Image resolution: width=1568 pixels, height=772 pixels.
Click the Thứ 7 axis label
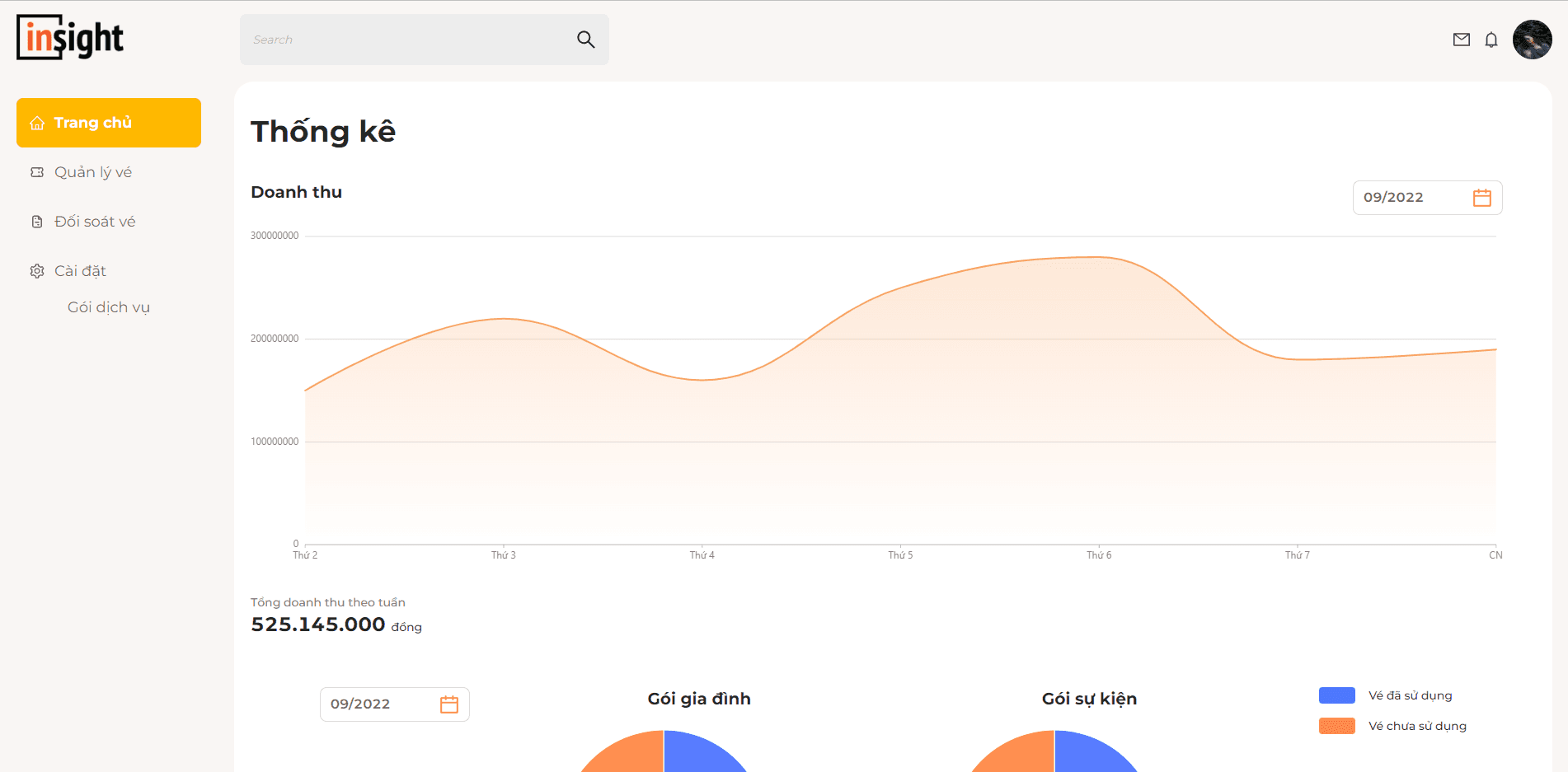(1298, 555)
